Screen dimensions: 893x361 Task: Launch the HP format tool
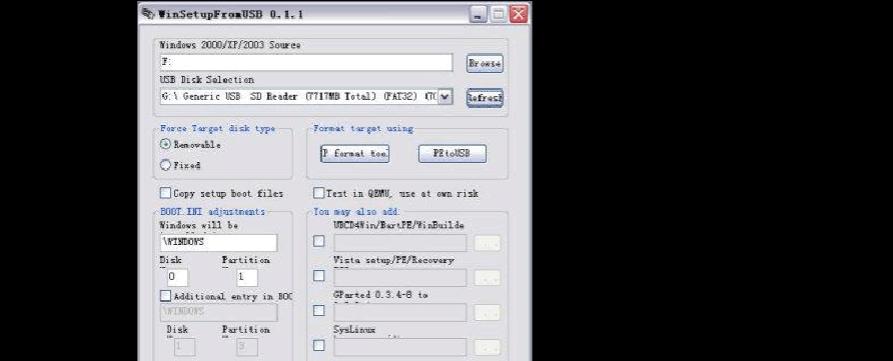click(355, 154)
